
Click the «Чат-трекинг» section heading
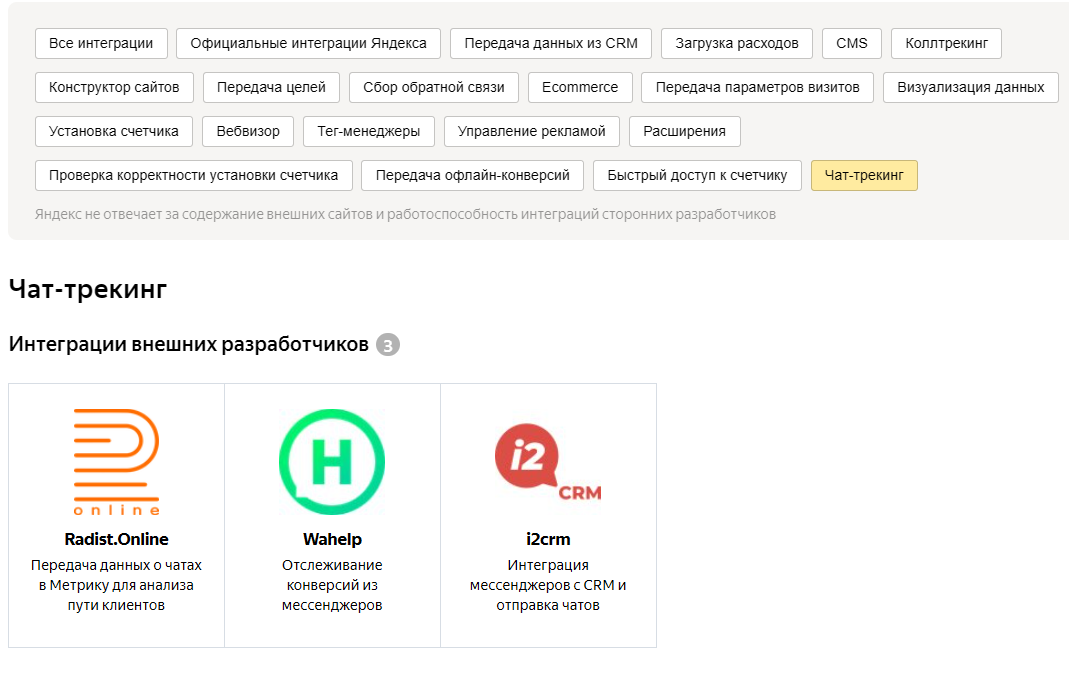pos(90,288)
